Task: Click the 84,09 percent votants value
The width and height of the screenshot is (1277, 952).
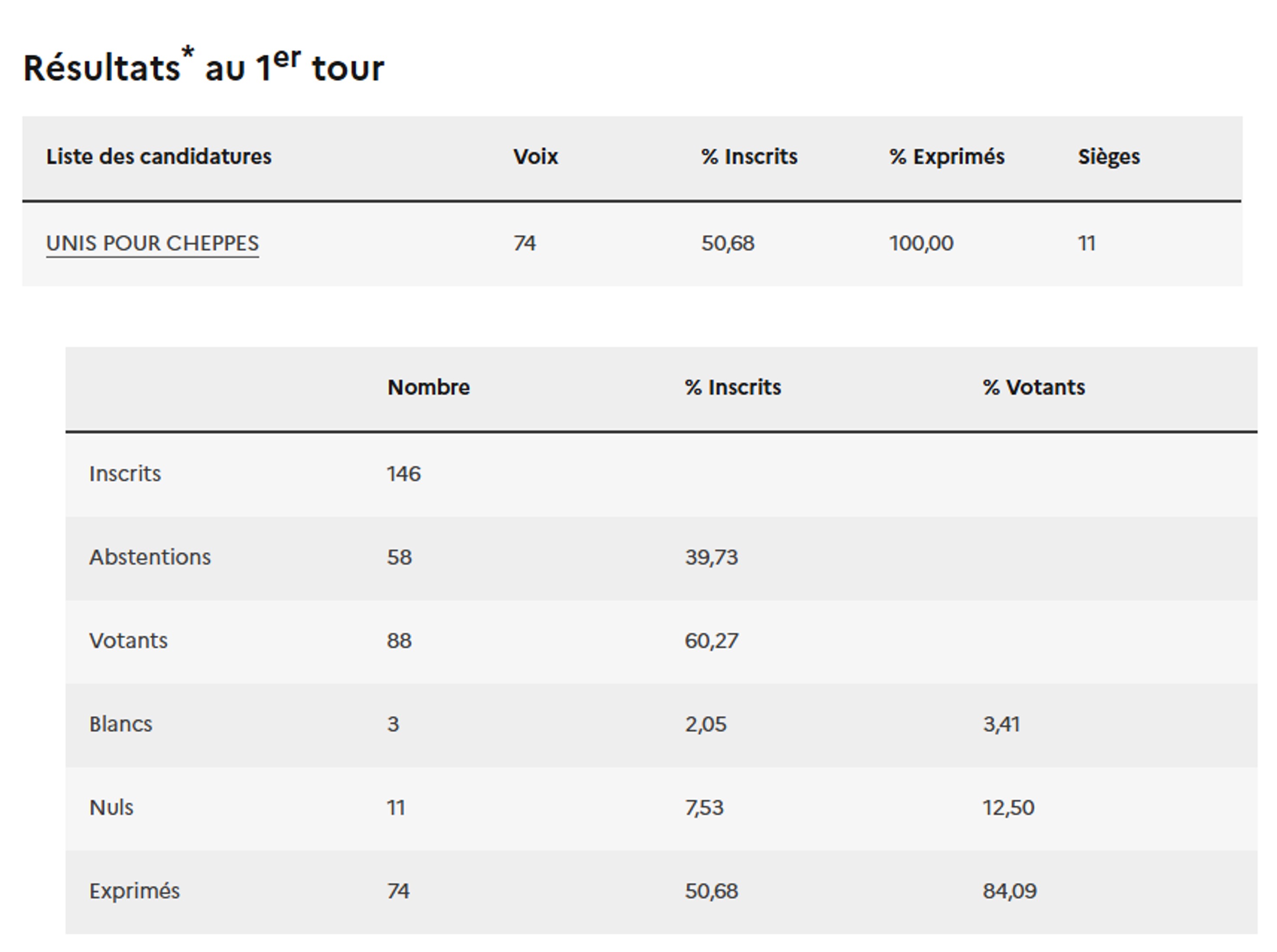Action: point(1009,891)
